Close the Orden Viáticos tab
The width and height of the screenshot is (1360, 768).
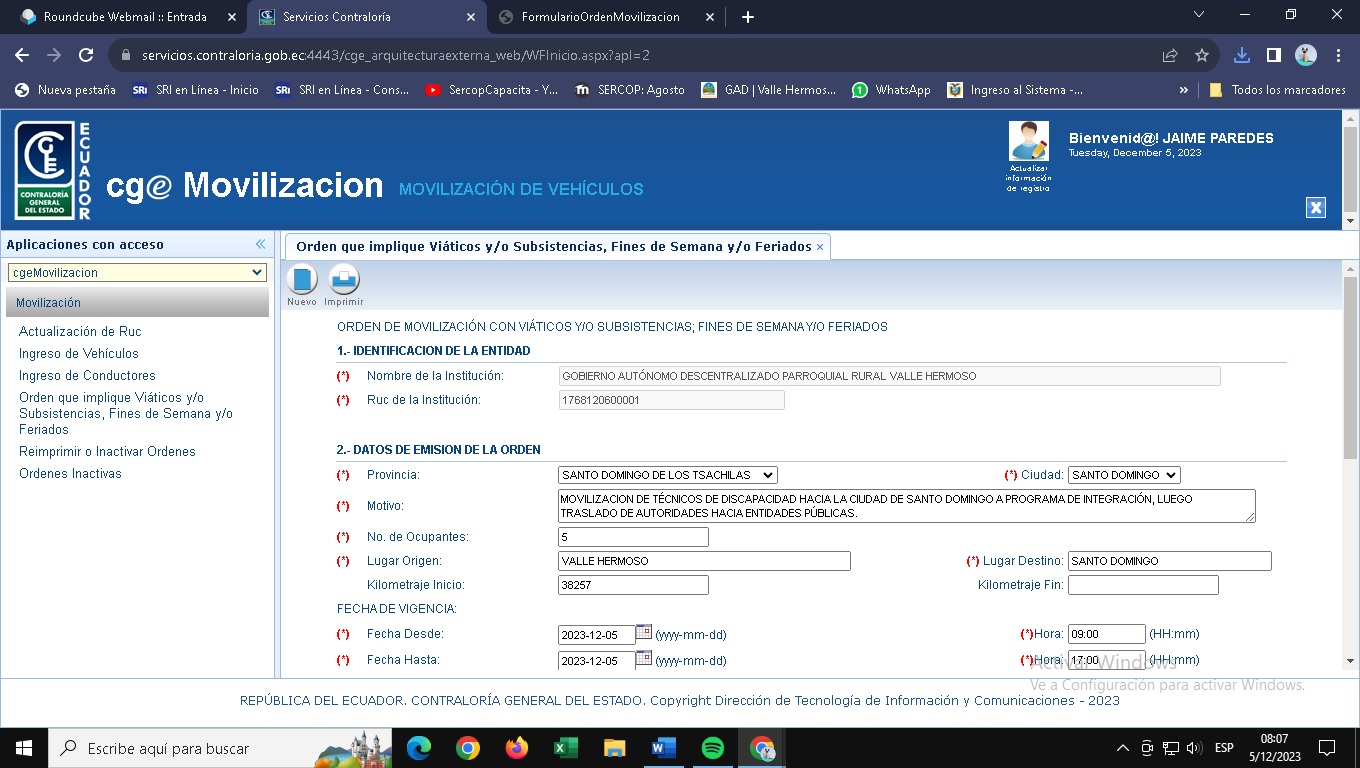coord(820,247)
